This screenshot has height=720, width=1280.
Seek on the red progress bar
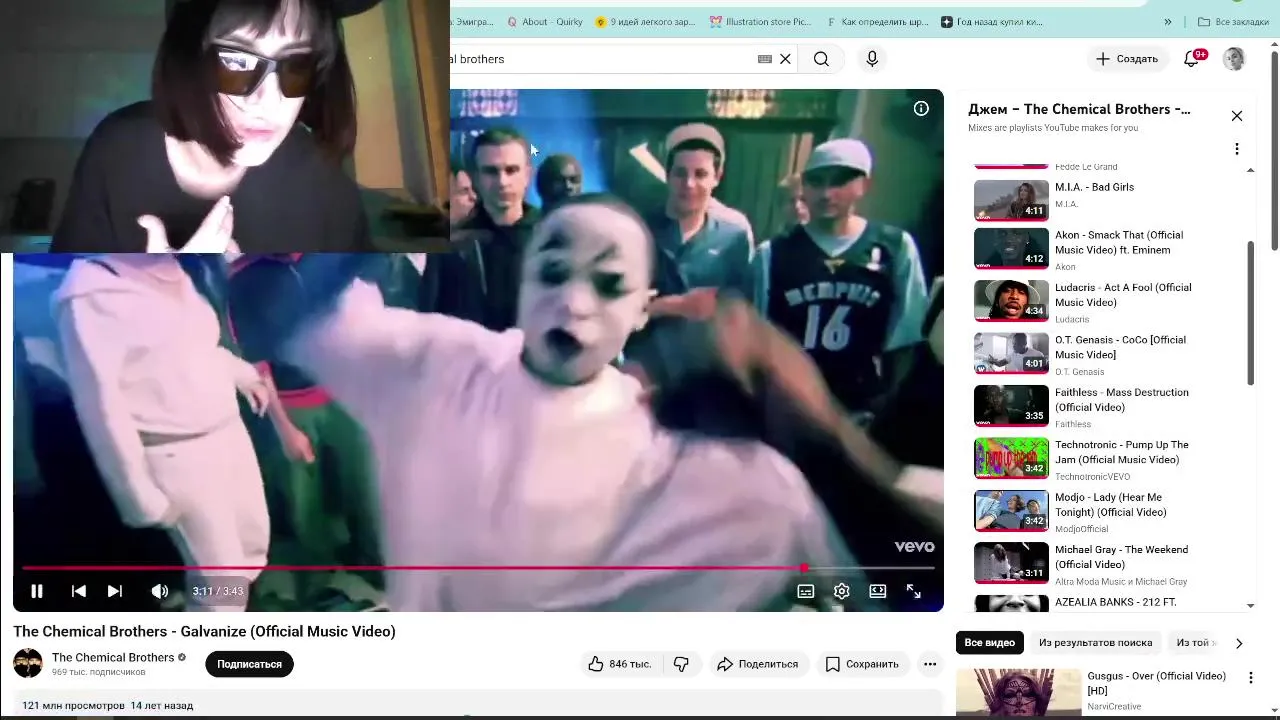(478, 568)
